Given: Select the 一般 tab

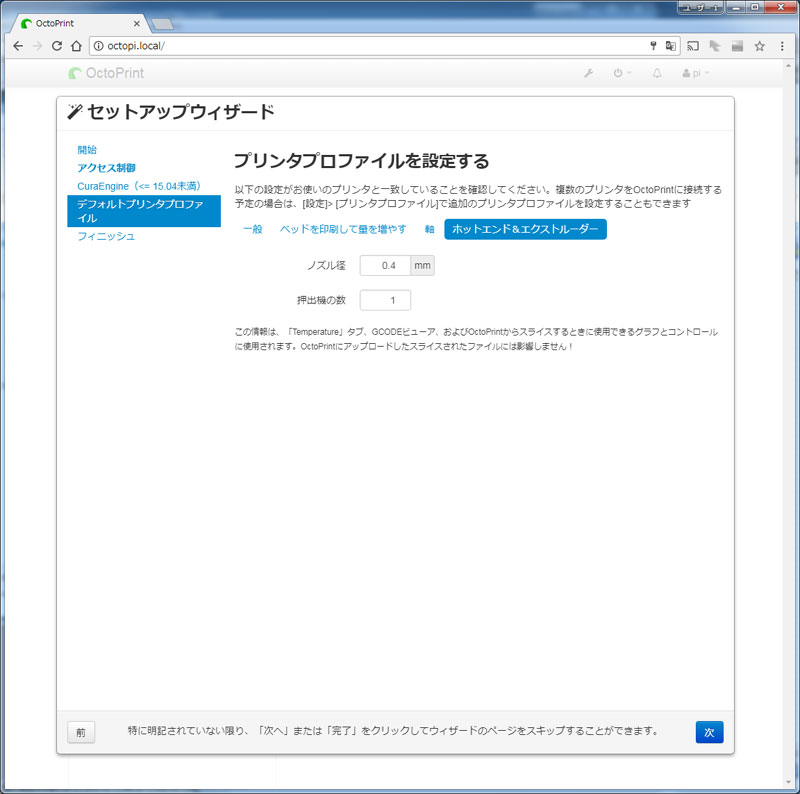Looking at the screenshot, I should tap(253, 229).
